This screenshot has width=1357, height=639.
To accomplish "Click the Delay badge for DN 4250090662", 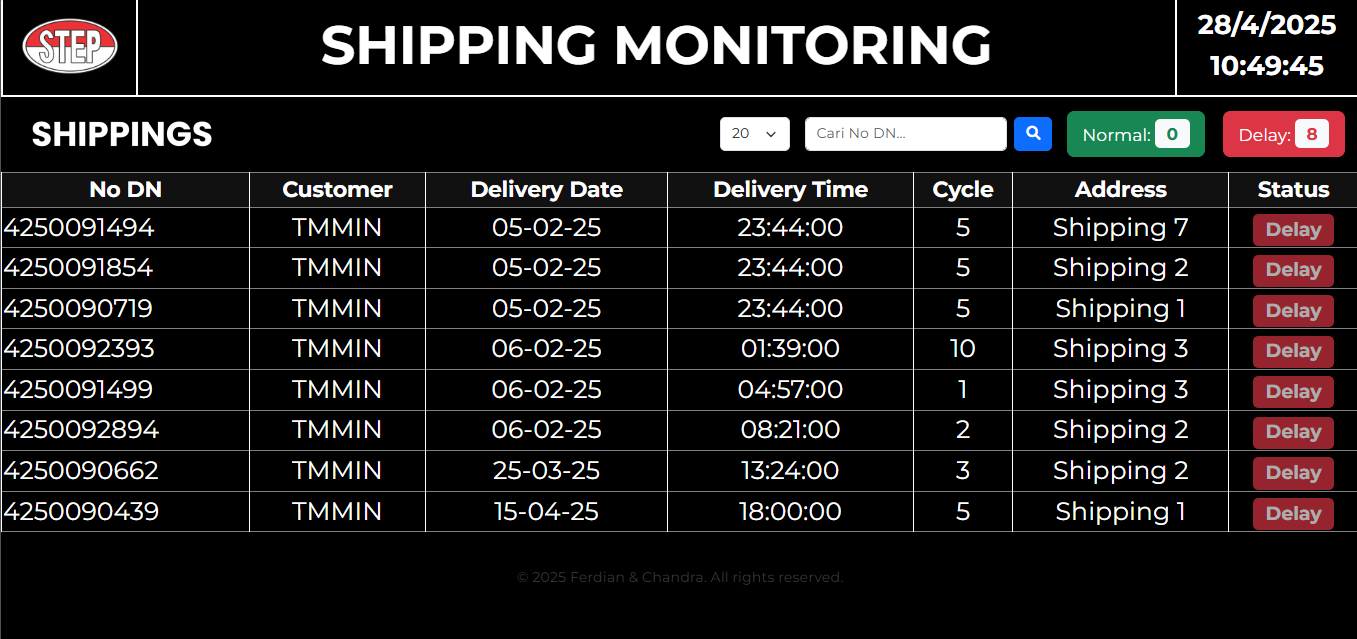I will (x=1293, y=473).
